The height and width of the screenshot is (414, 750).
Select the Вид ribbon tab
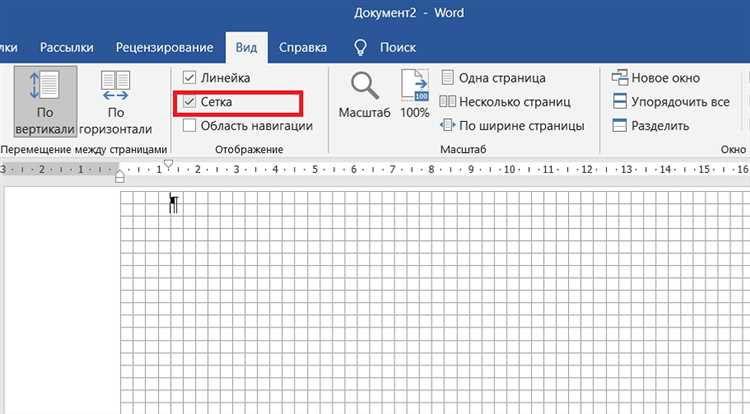(246, 47)
